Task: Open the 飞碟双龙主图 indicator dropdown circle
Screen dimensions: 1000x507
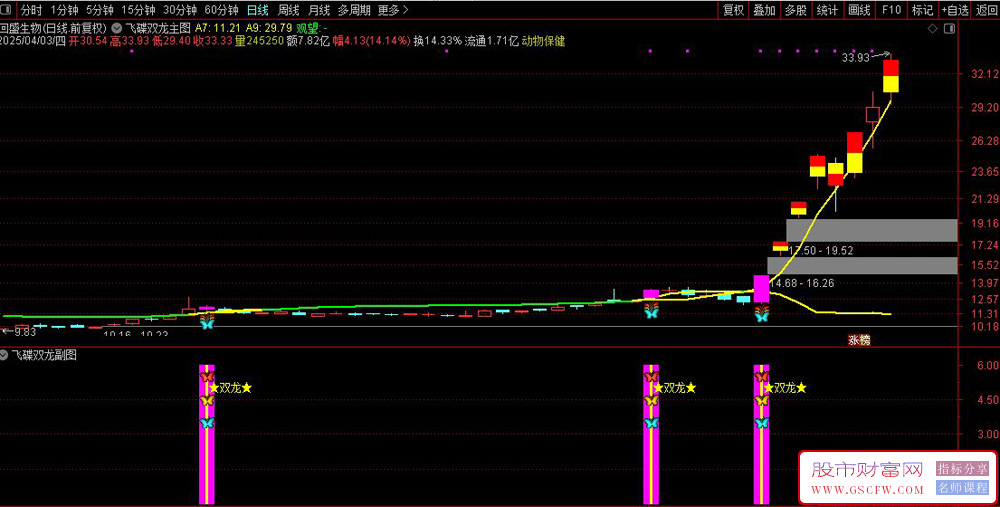Action: (x=117, y=28)
